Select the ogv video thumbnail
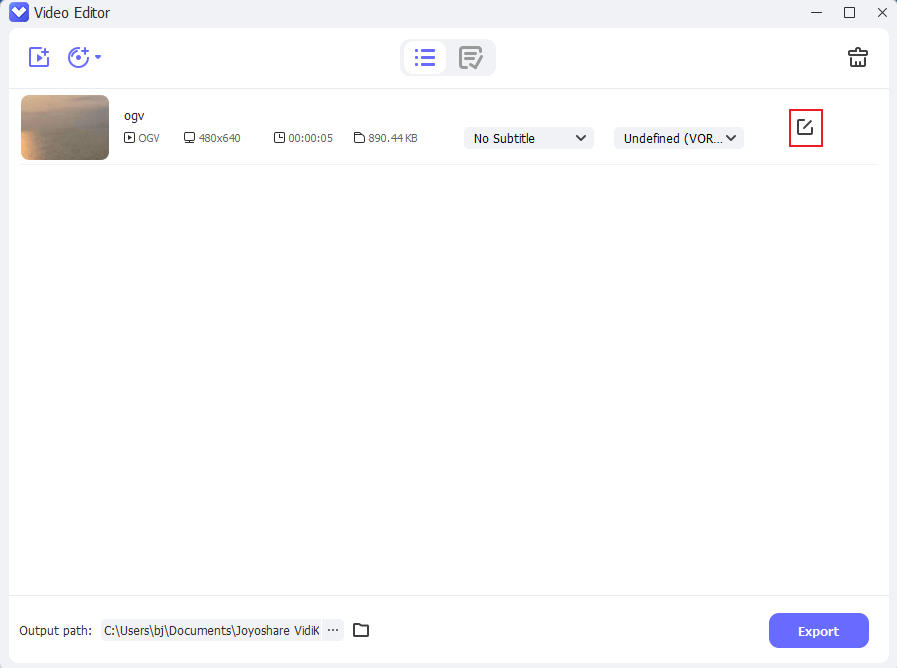Image resolution: width=897 pixels, height=668 pixels. pyautogui.click(x=65, y=128)
